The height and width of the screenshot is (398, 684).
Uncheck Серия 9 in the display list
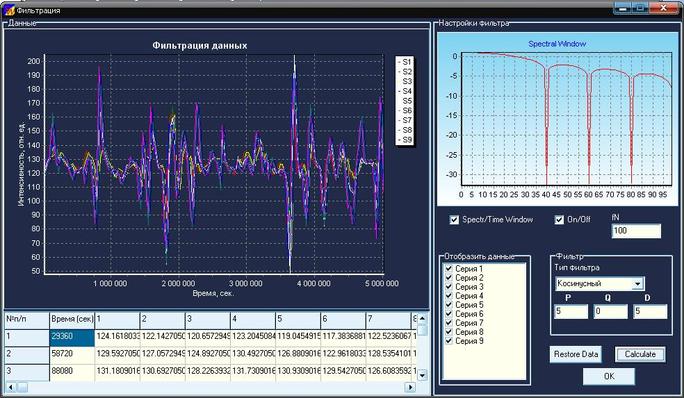[x=448, y=341]
